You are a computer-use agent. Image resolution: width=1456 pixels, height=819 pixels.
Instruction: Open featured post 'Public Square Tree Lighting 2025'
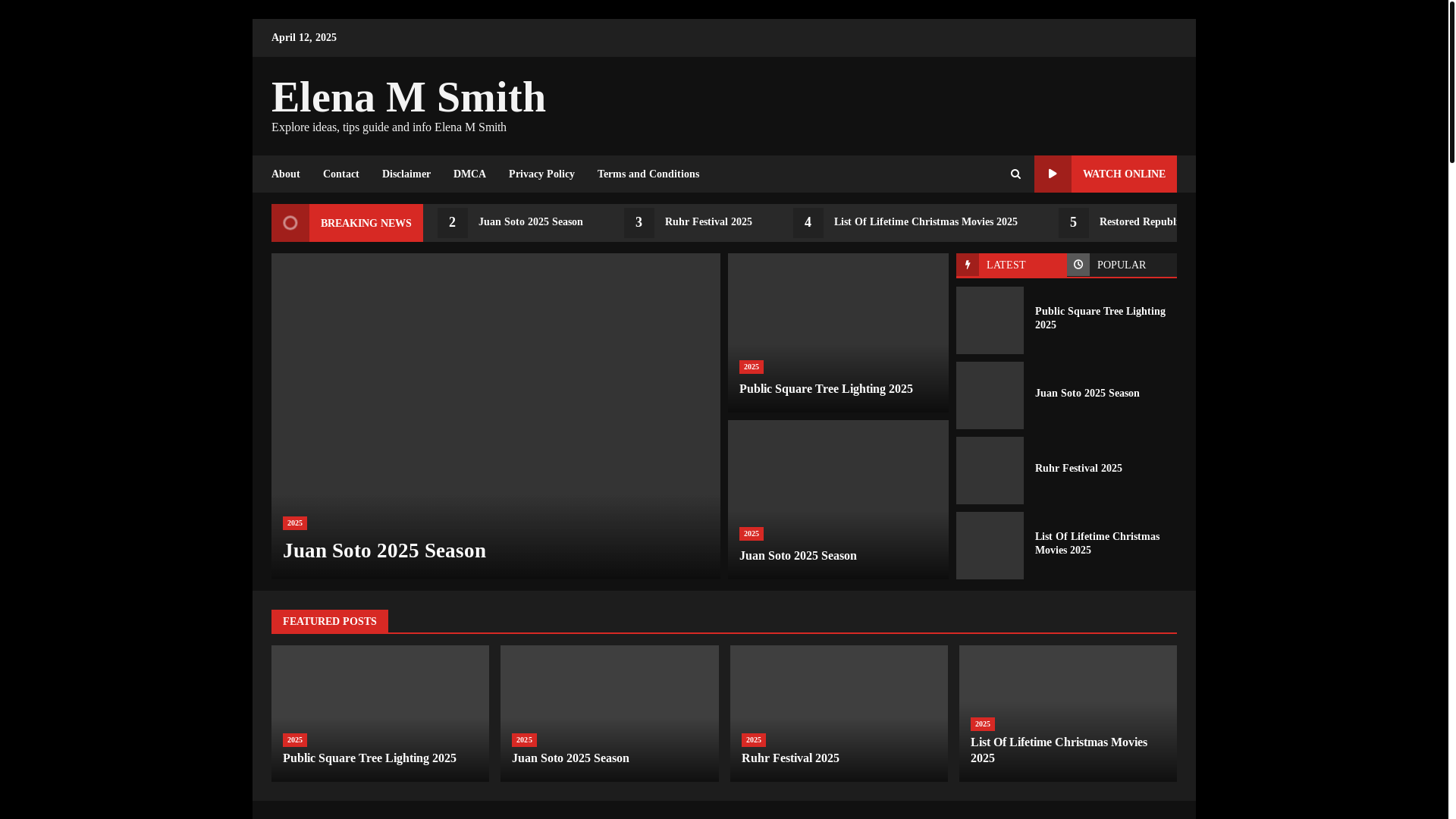click(369, 758)
